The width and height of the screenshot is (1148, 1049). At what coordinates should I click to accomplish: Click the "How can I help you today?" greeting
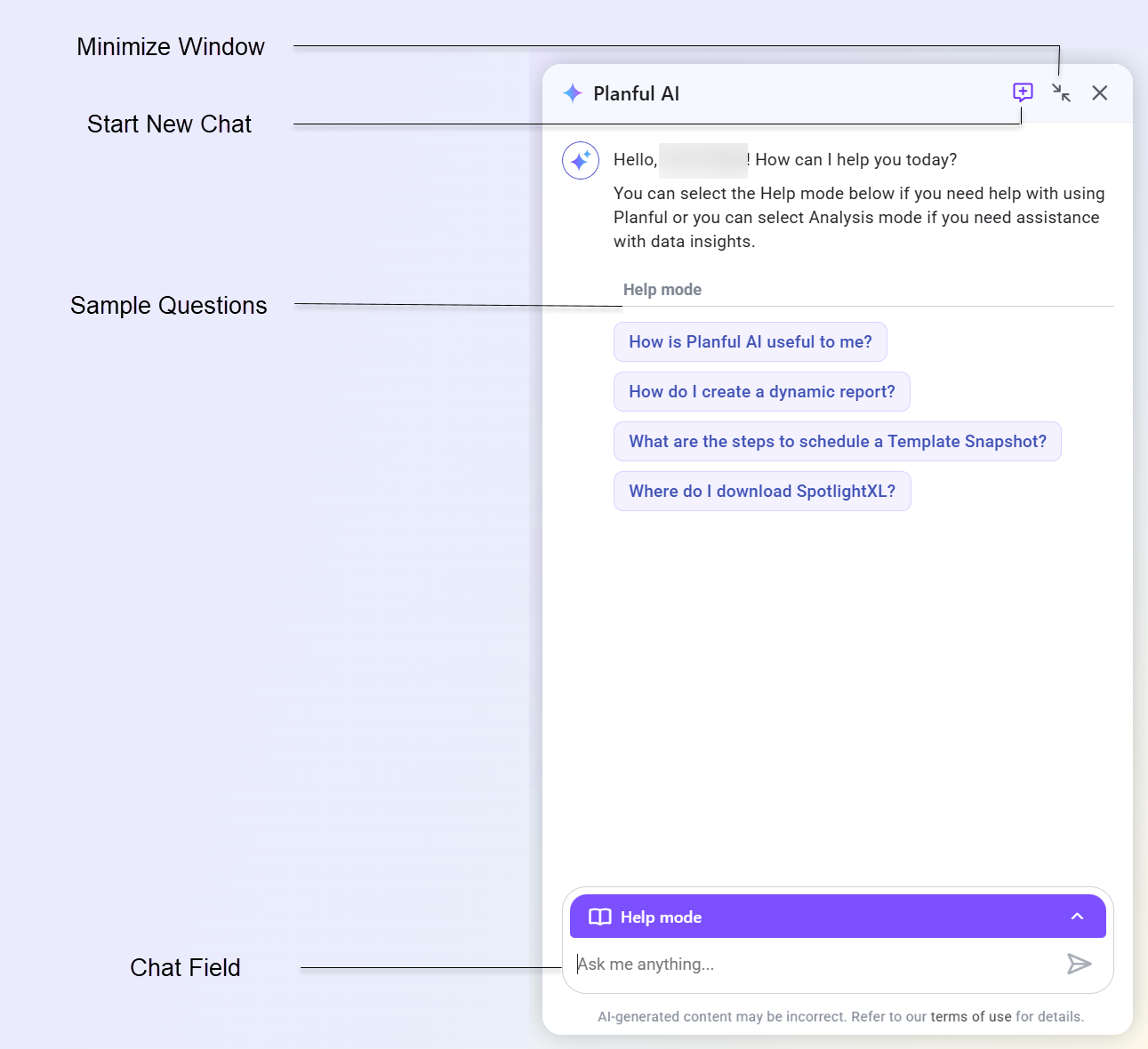[855, 160]
